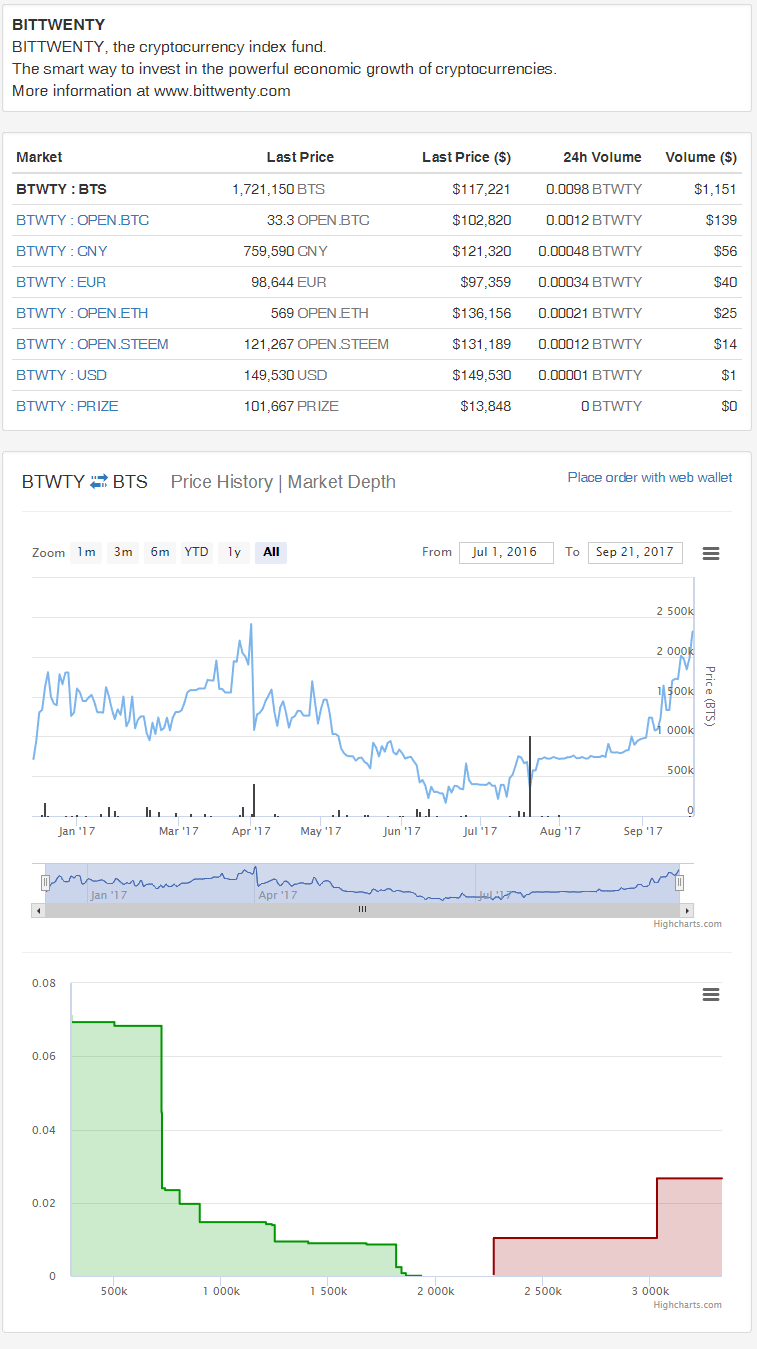Open the BTWTY : CNY market
757x1349 pixels.
coord(62,251)
